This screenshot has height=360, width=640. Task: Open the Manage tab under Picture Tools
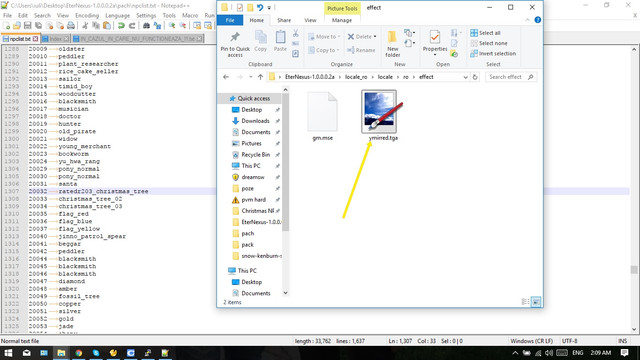(342, 20)
